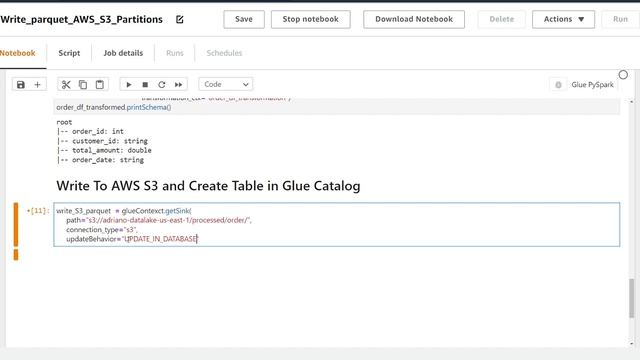This screenshot has width=640, height=360.
Task: Click the notebook title Write_parquet_AWS_S3_Partitions
Action: 82,19
